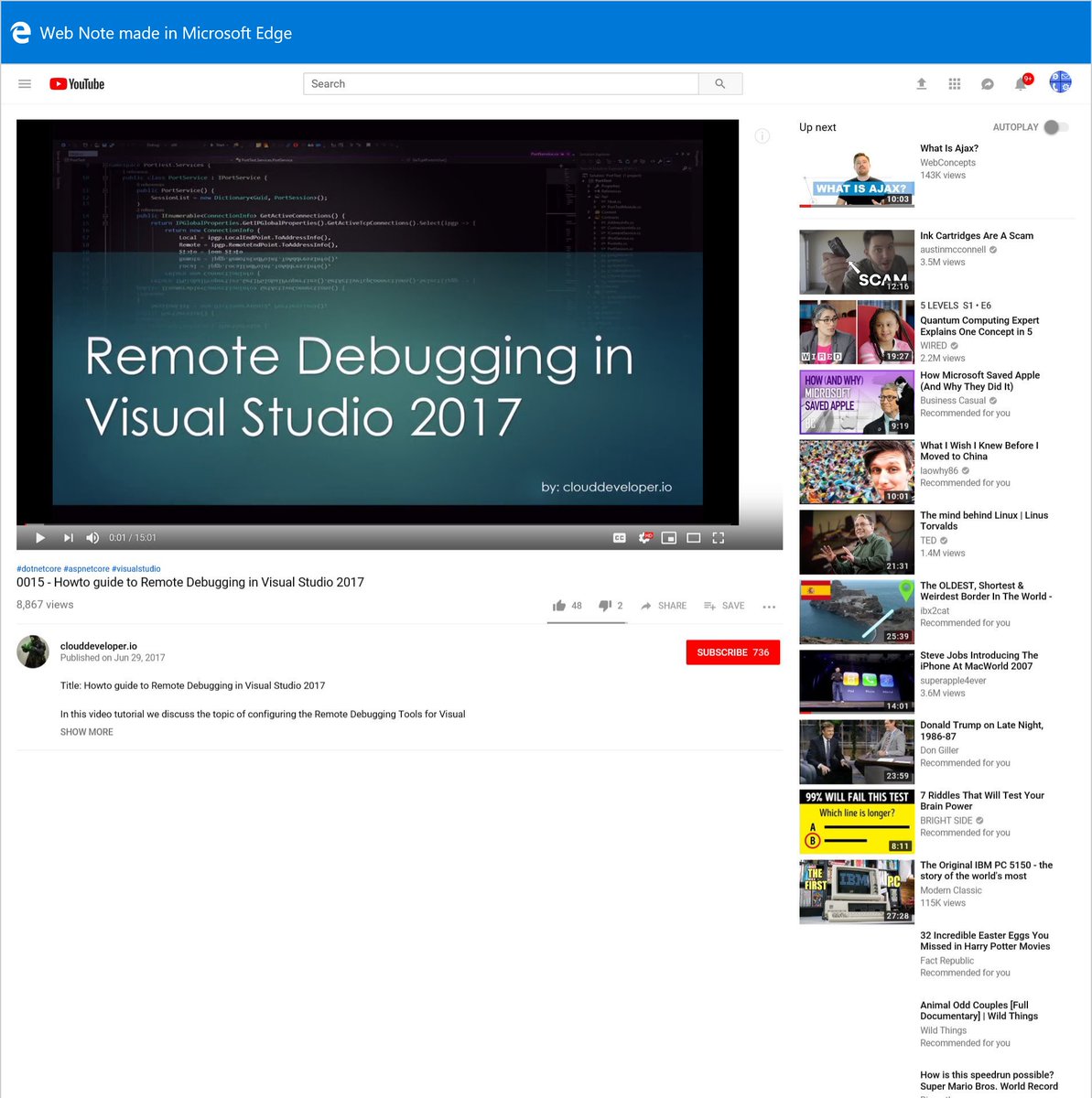Open Super Mario Bros speedrun video title

[x=989, y=1082]
